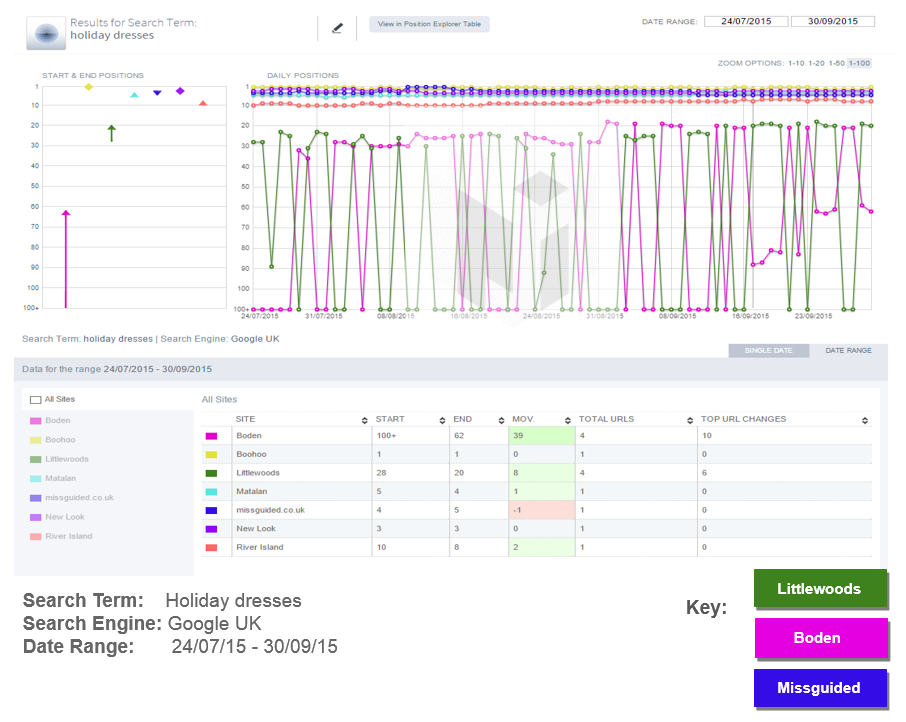The image size is (906, 722).
Task: Sort table by MOV. column arrows
Action: [x=568, y=420]
